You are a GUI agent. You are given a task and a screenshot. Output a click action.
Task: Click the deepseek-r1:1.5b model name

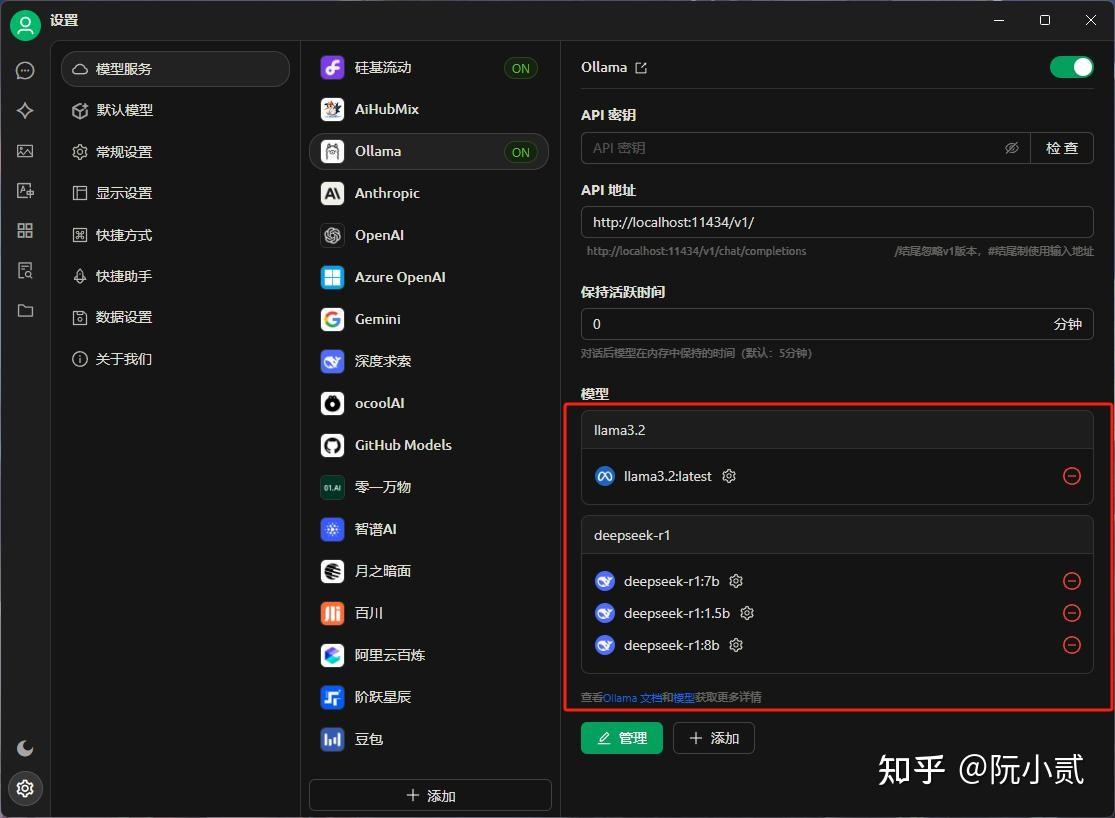coord(677,613)
